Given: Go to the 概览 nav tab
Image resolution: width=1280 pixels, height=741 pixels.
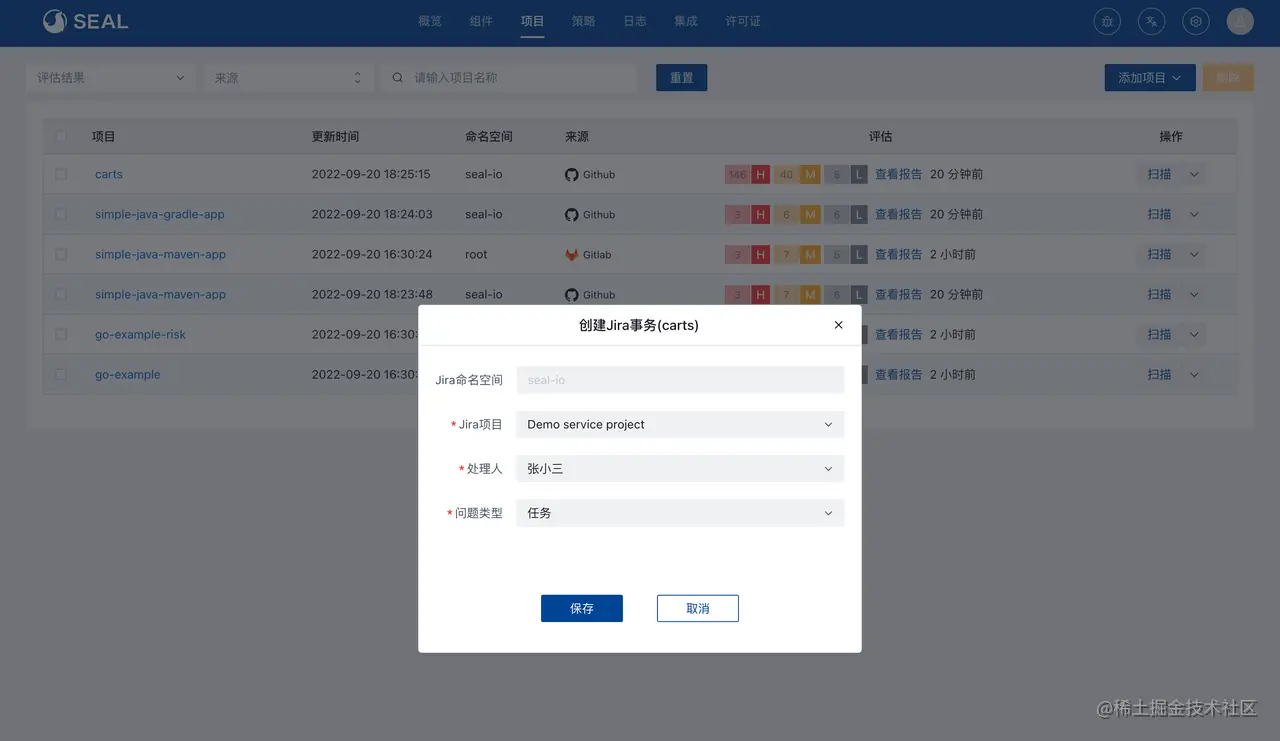Looking at the screenshot, I should click(430, 21).
